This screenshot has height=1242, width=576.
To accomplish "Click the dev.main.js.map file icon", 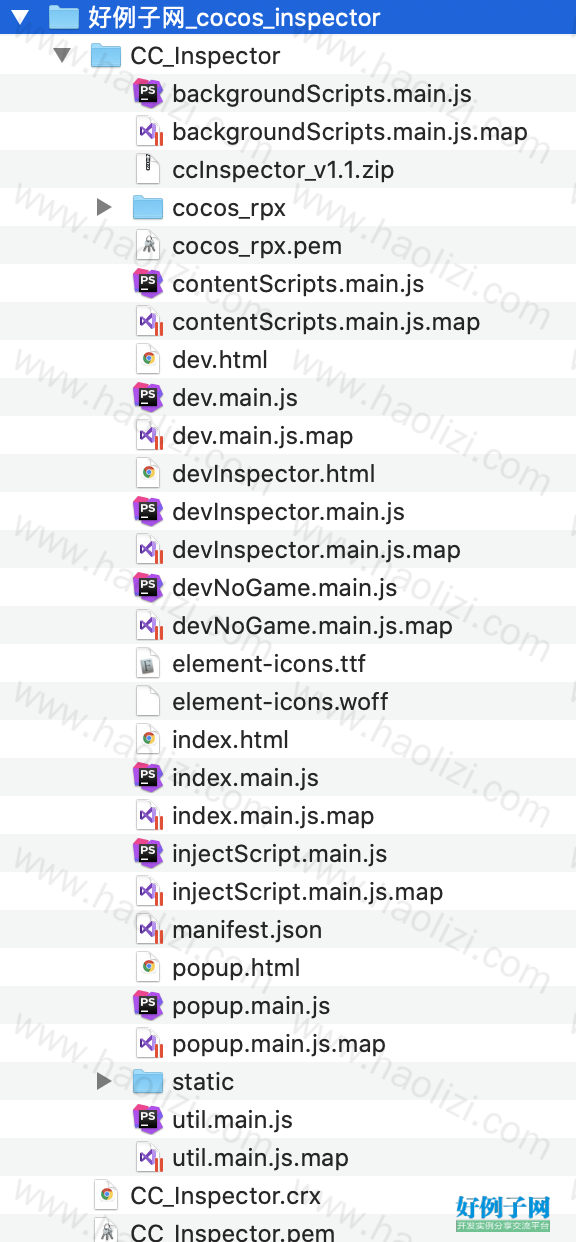I will (148, 435).
